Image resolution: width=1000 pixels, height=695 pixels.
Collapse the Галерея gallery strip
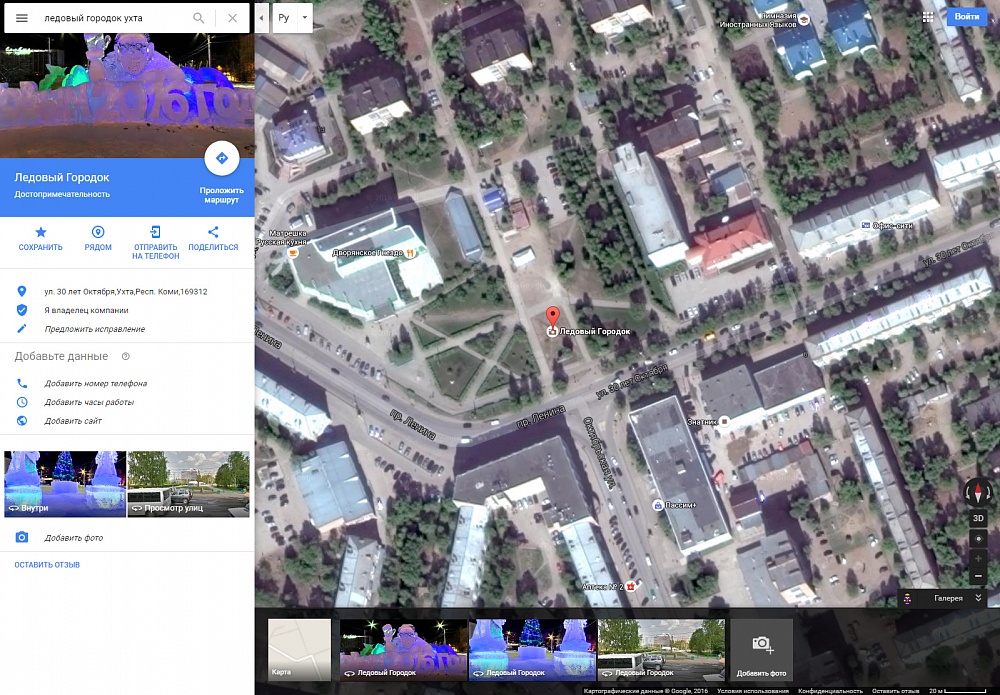coord(978,598)
